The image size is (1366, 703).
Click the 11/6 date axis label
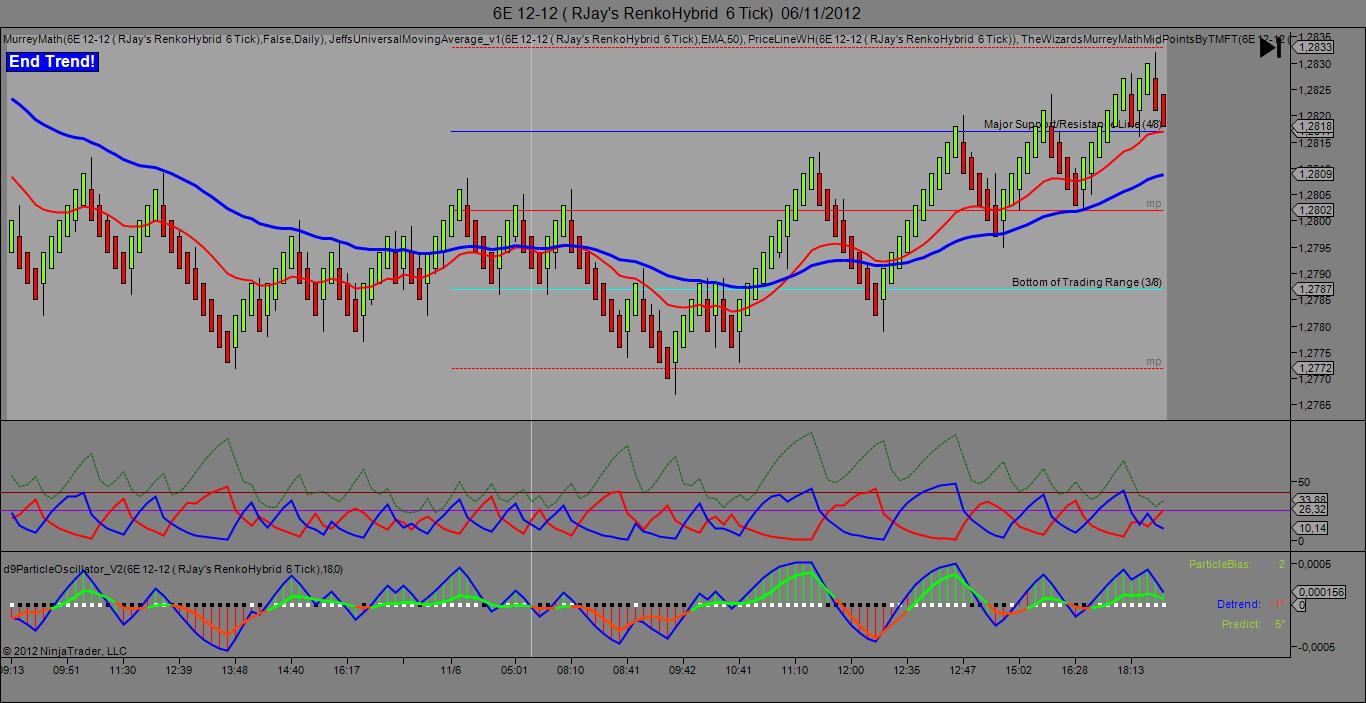tap(451, 671)
